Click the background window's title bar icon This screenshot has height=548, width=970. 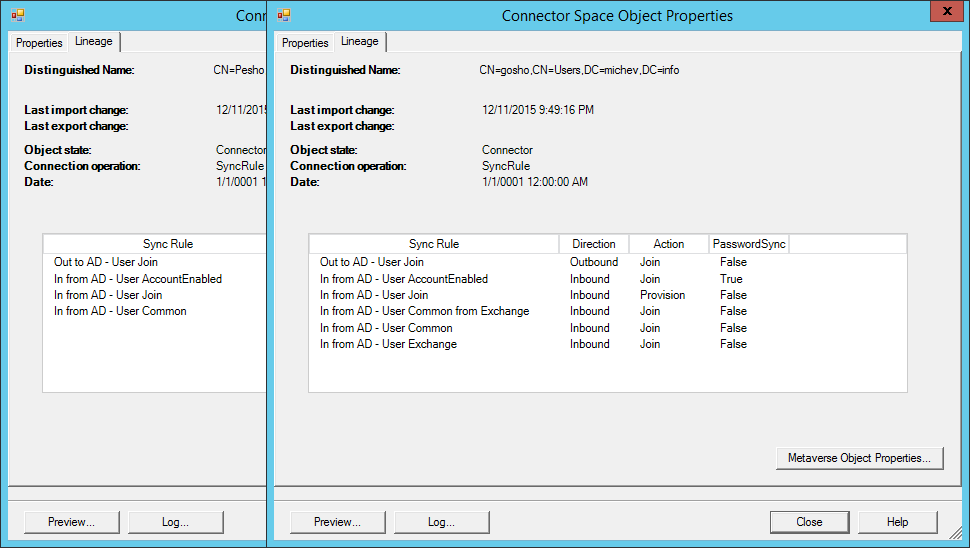pyautogui.click(x=18, y=15)
